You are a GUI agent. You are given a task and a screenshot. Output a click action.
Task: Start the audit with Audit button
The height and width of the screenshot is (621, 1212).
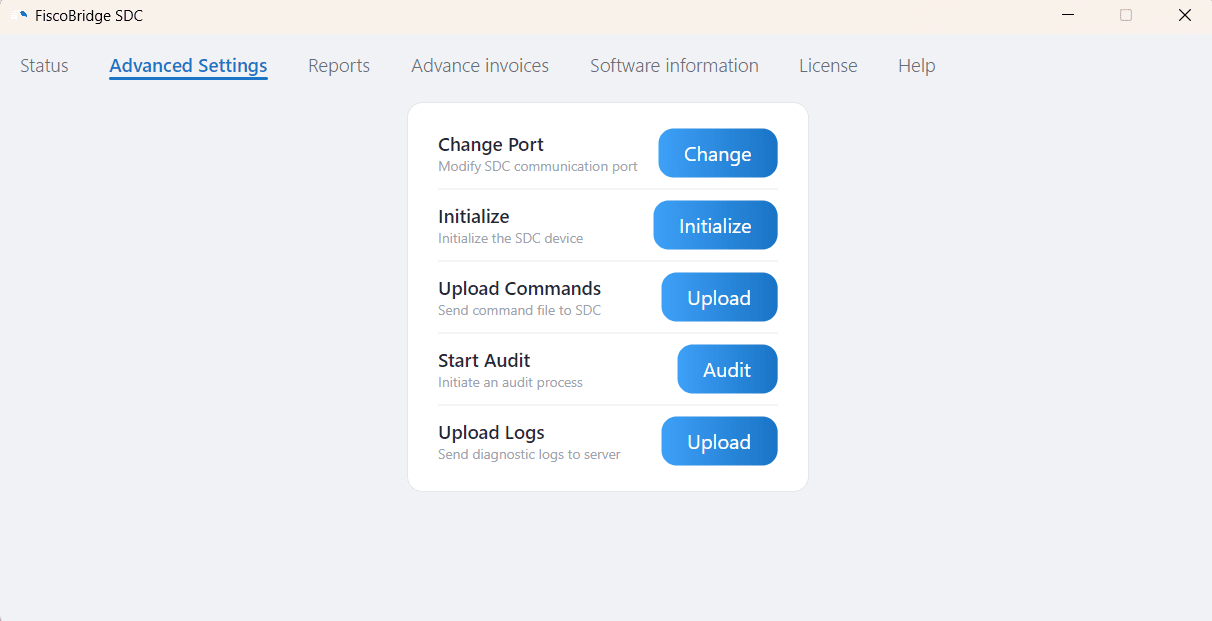pyautogui.click(x=727, y=369)
